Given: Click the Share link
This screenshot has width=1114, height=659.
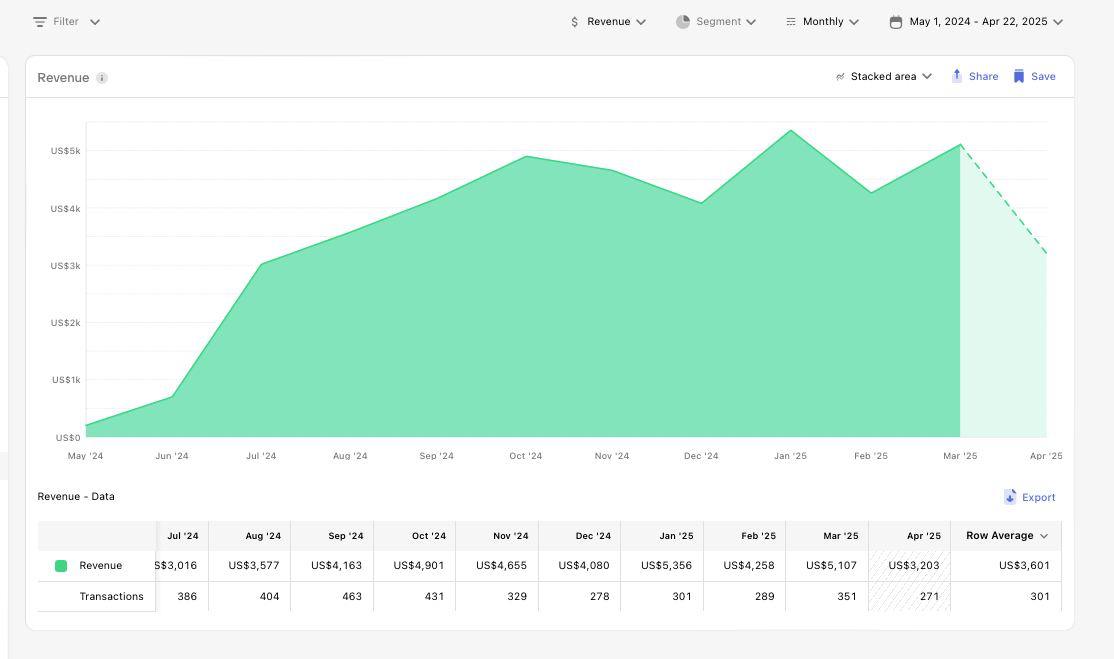Looking at the screenshot, I should 983,76.
